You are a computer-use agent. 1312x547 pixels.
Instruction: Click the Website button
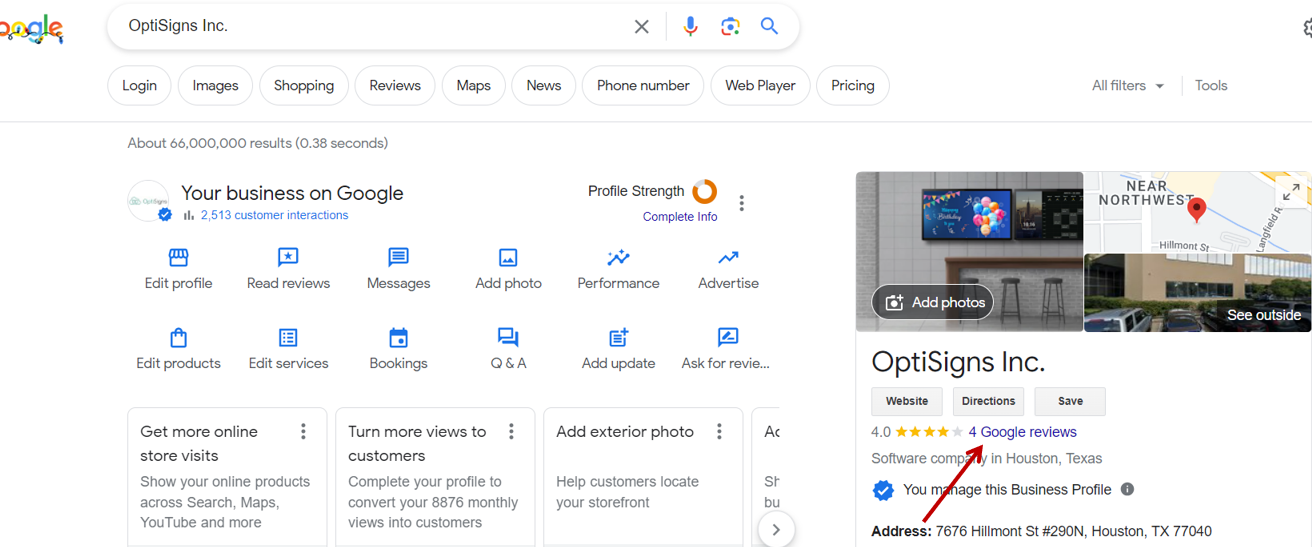pyautogui.click(x=907, y=401)
